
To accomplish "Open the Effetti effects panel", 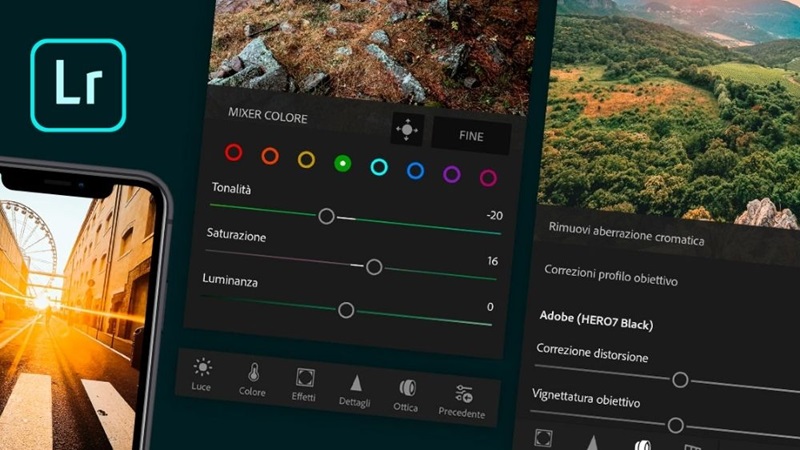I will click(x=304, y=385).
